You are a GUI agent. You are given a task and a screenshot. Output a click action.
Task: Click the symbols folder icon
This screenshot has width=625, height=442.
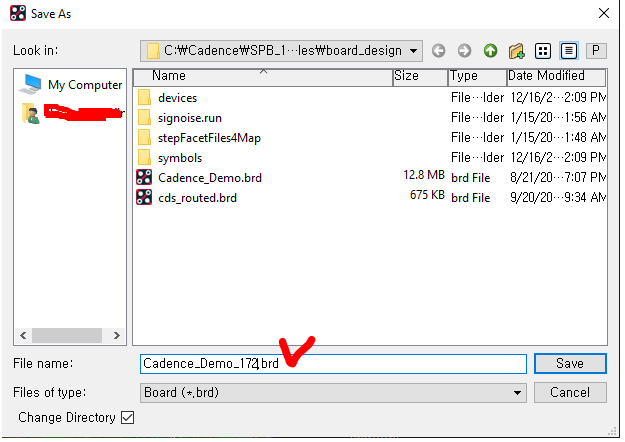coord(144,157)
